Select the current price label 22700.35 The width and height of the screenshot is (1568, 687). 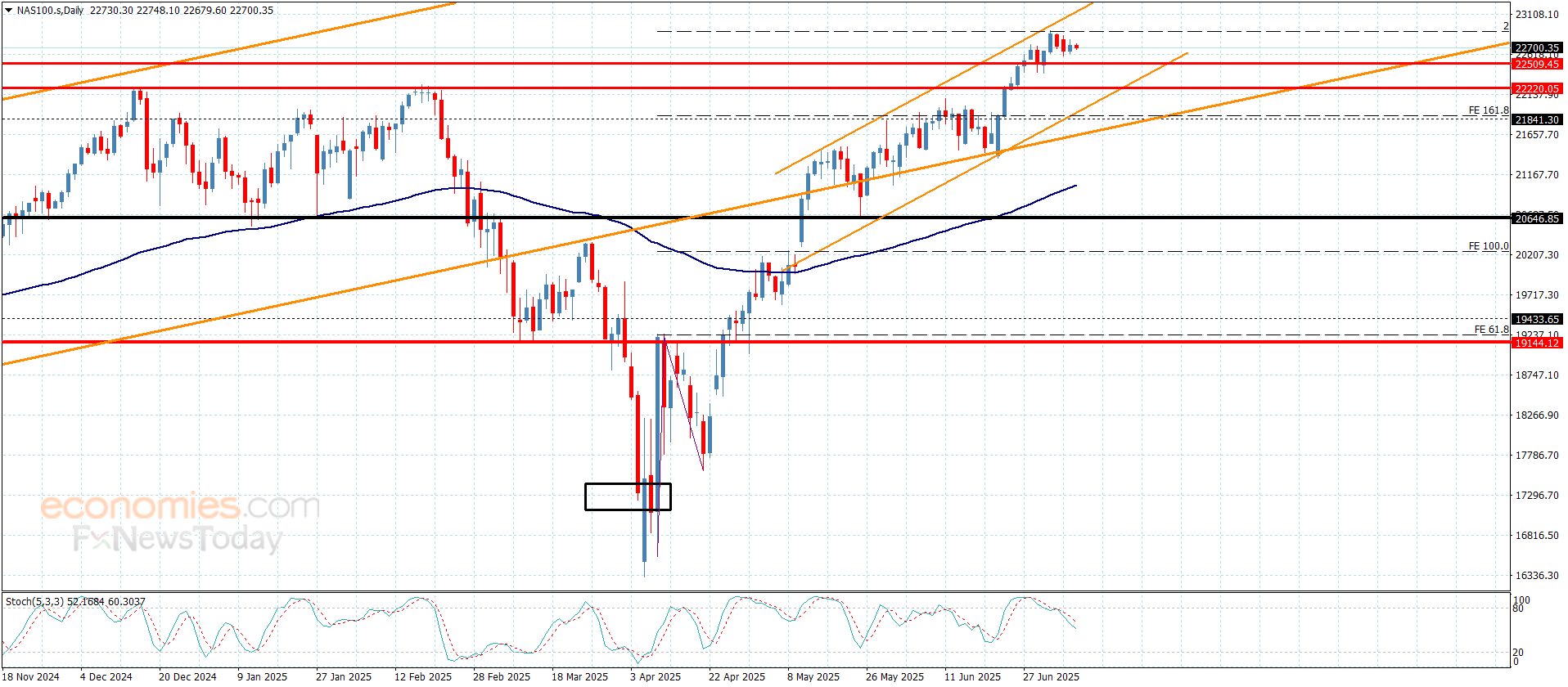(1537, 47)
